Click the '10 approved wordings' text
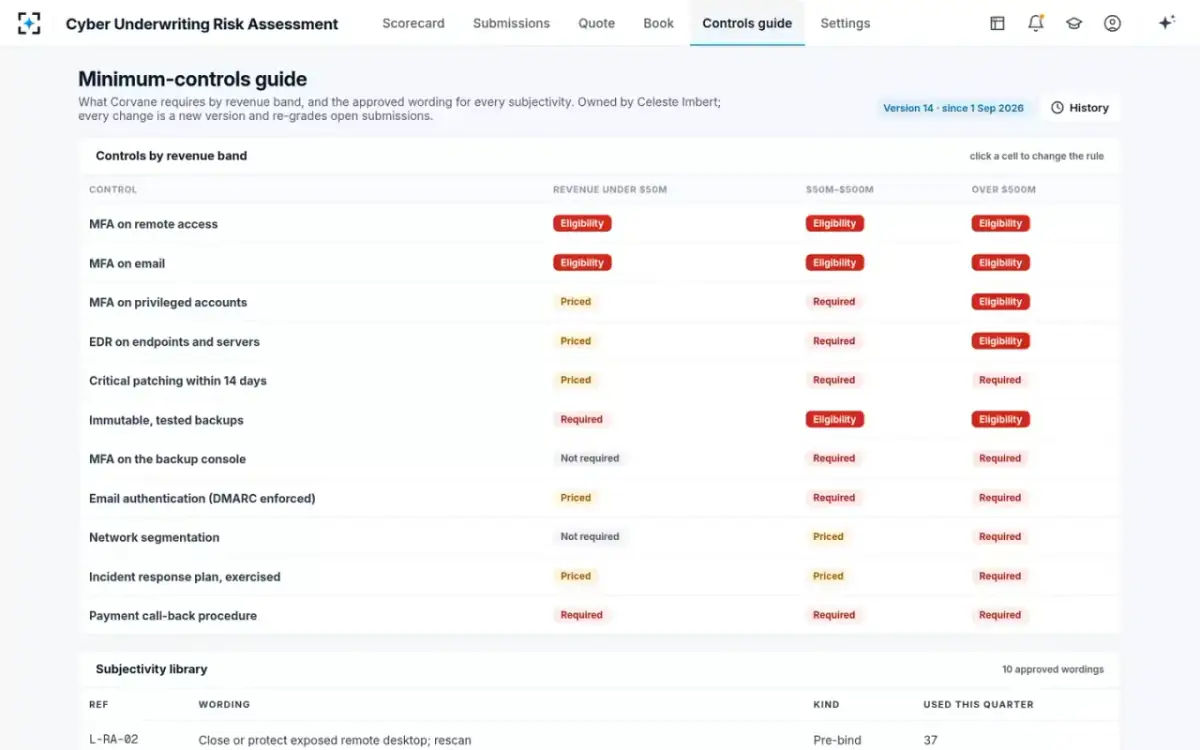 click(1053, 669)
